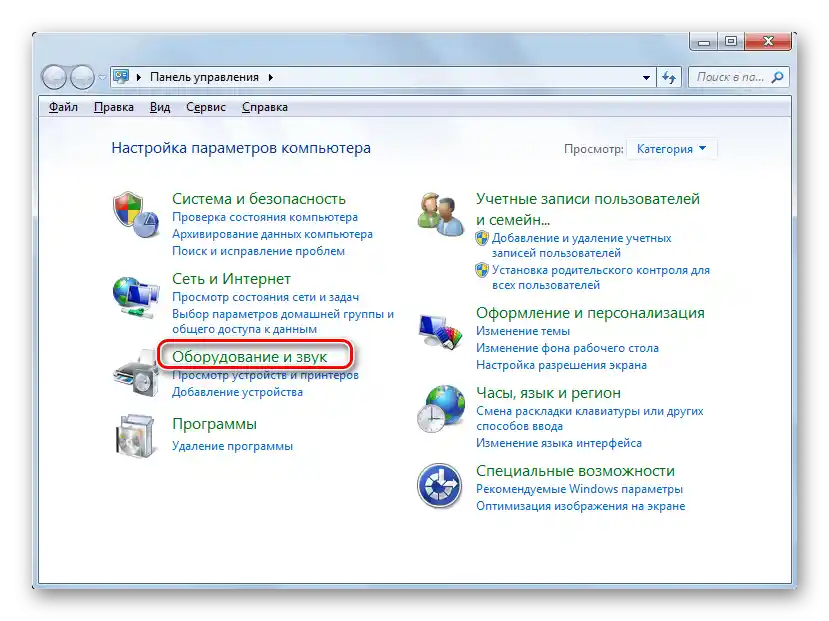Click Настройка разрешения экрана link
829x621 pixels.
point(561,365)
